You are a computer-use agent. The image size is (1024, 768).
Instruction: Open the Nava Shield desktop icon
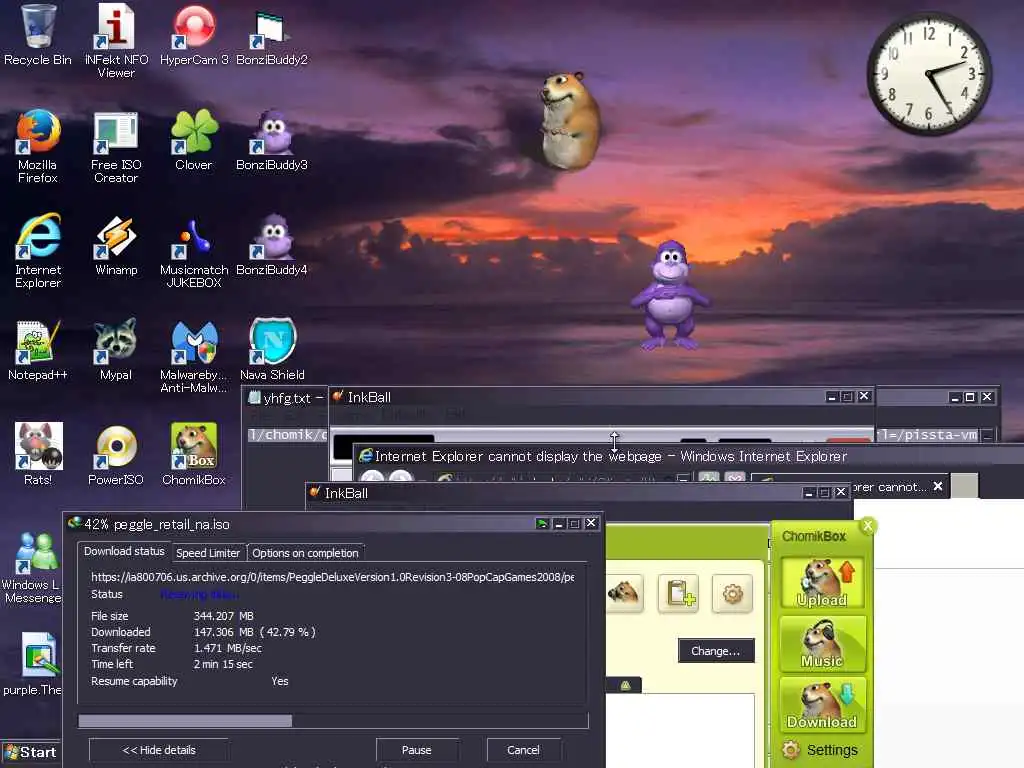pyautogui.click(x=272, y=350)
